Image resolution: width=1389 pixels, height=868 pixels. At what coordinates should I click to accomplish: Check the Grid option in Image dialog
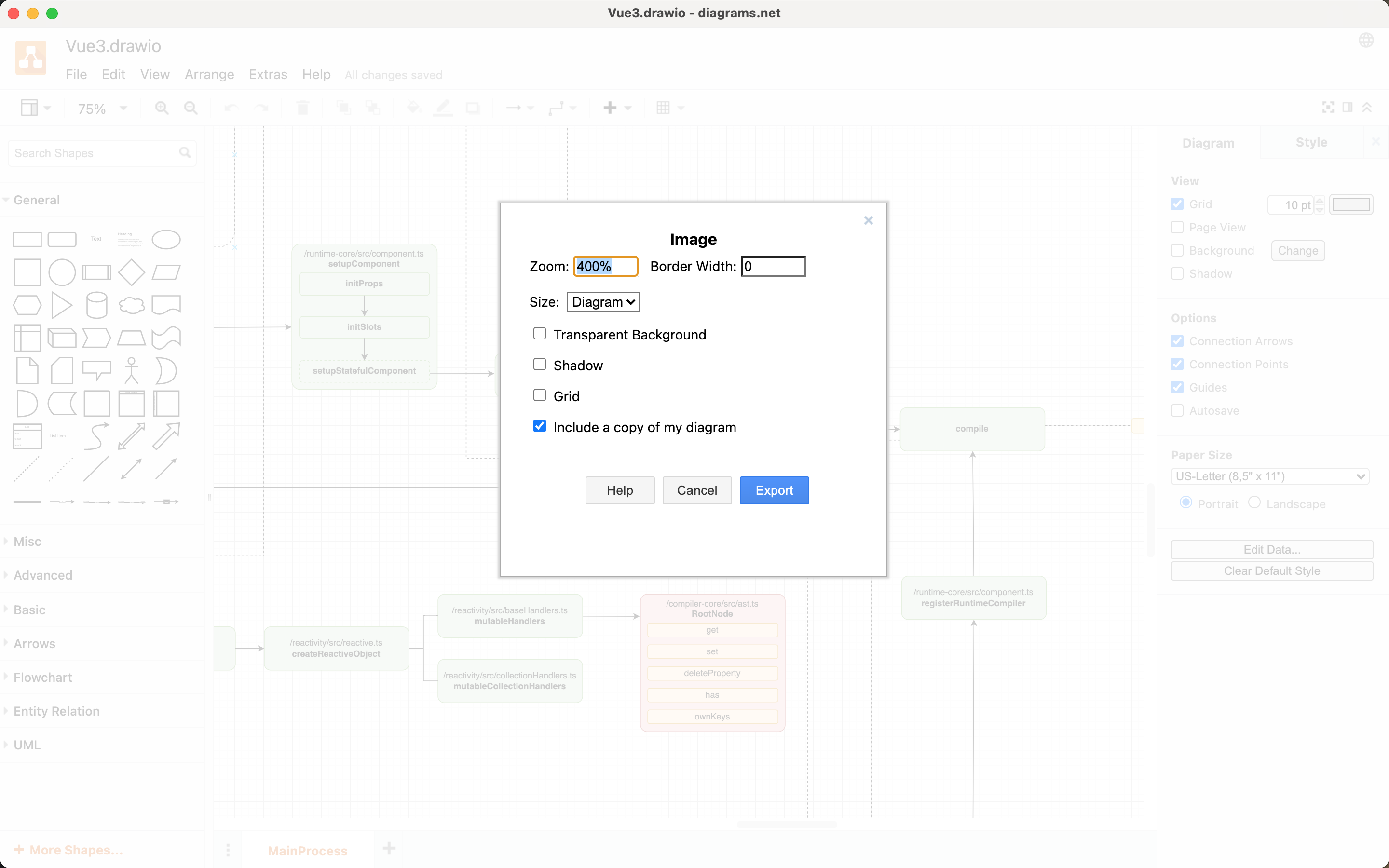pos(540,395)
